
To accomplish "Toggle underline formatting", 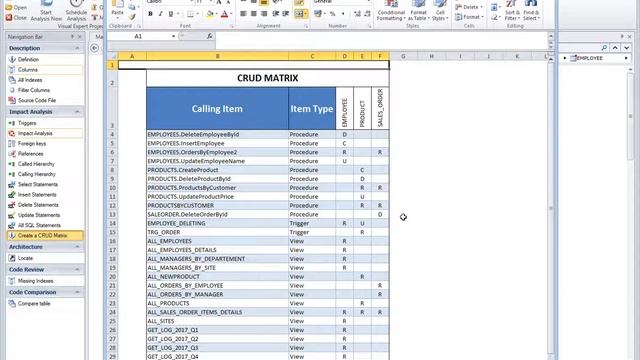I will point(171,14).
